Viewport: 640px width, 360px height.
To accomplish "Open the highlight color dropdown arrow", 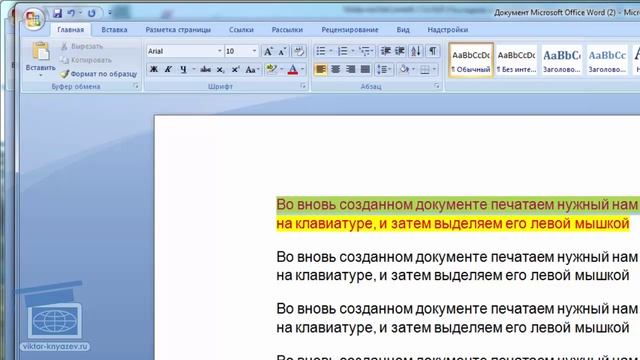I will click(281, 69).
